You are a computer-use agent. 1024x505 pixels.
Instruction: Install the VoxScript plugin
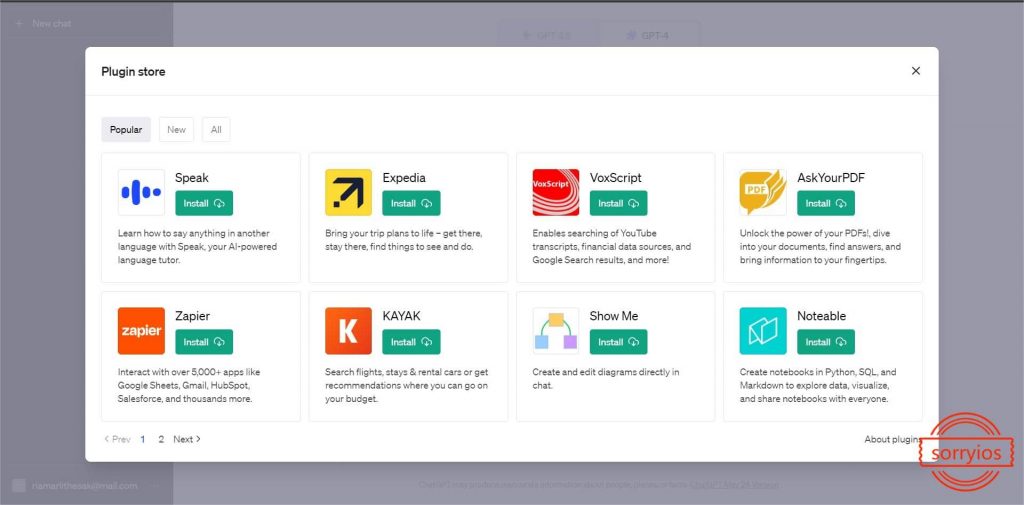click(x=618, y=203)
